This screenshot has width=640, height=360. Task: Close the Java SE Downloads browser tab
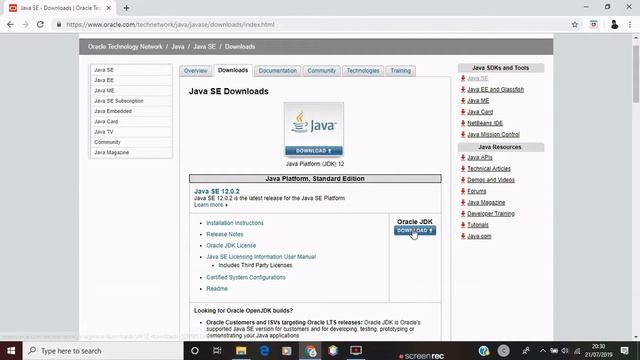pos(109,8)
